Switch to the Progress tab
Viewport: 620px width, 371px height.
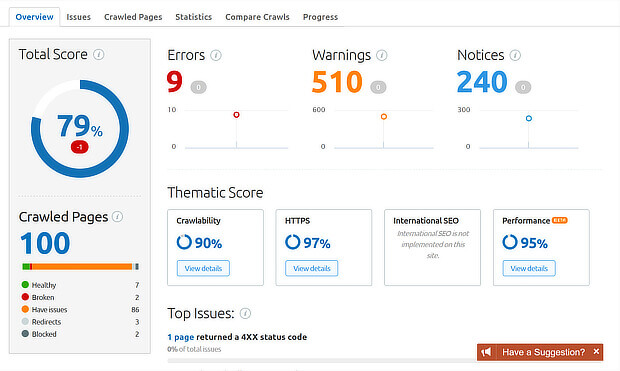pyautogui.click(x=320, y=17)
